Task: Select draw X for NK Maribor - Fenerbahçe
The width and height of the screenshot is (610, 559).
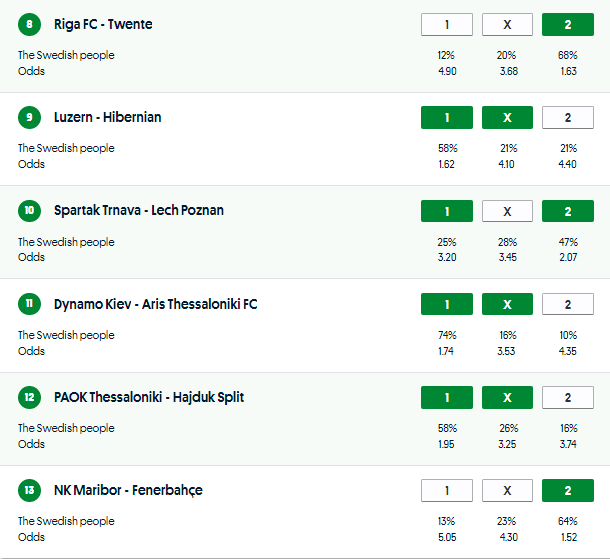Action: [507, 491]
